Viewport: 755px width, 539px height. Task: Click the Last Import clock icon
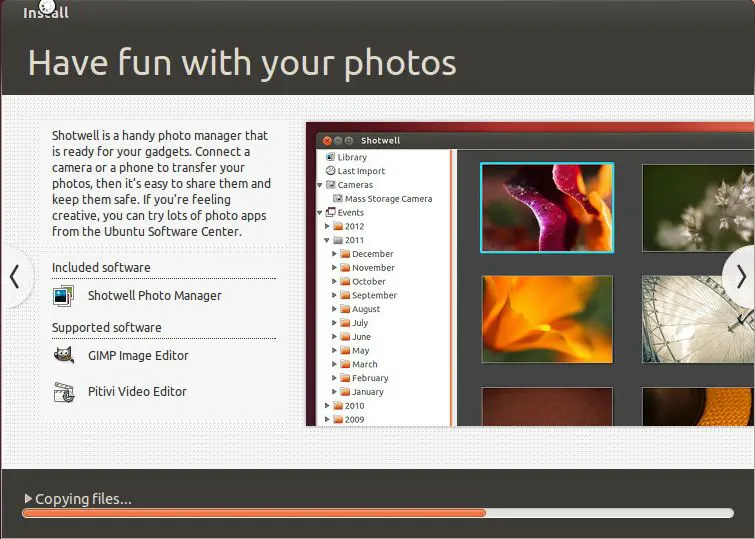pos(329,171)
